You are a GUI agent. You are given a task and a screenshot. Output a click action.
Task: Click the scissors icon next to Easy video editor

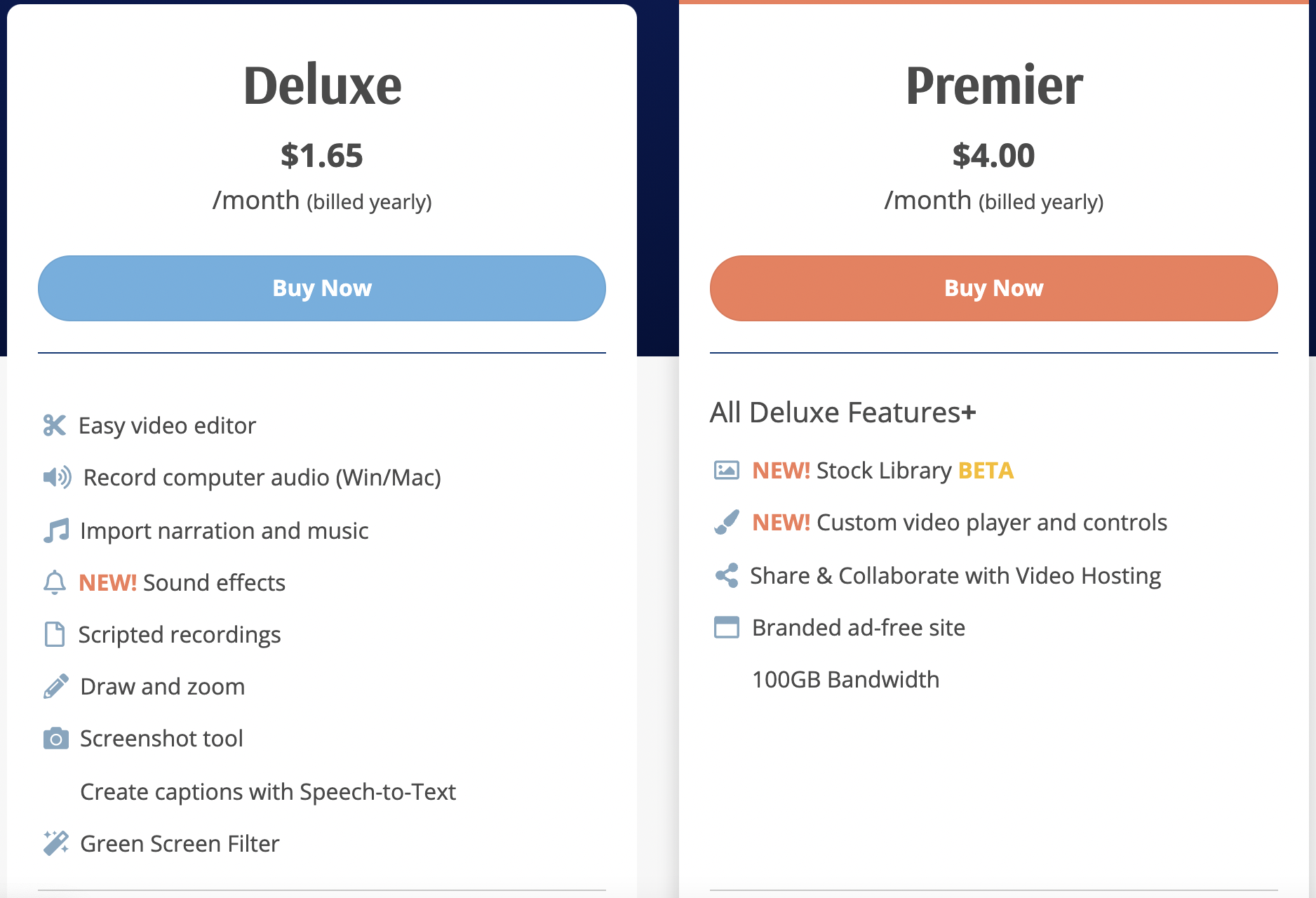point(55,424)
